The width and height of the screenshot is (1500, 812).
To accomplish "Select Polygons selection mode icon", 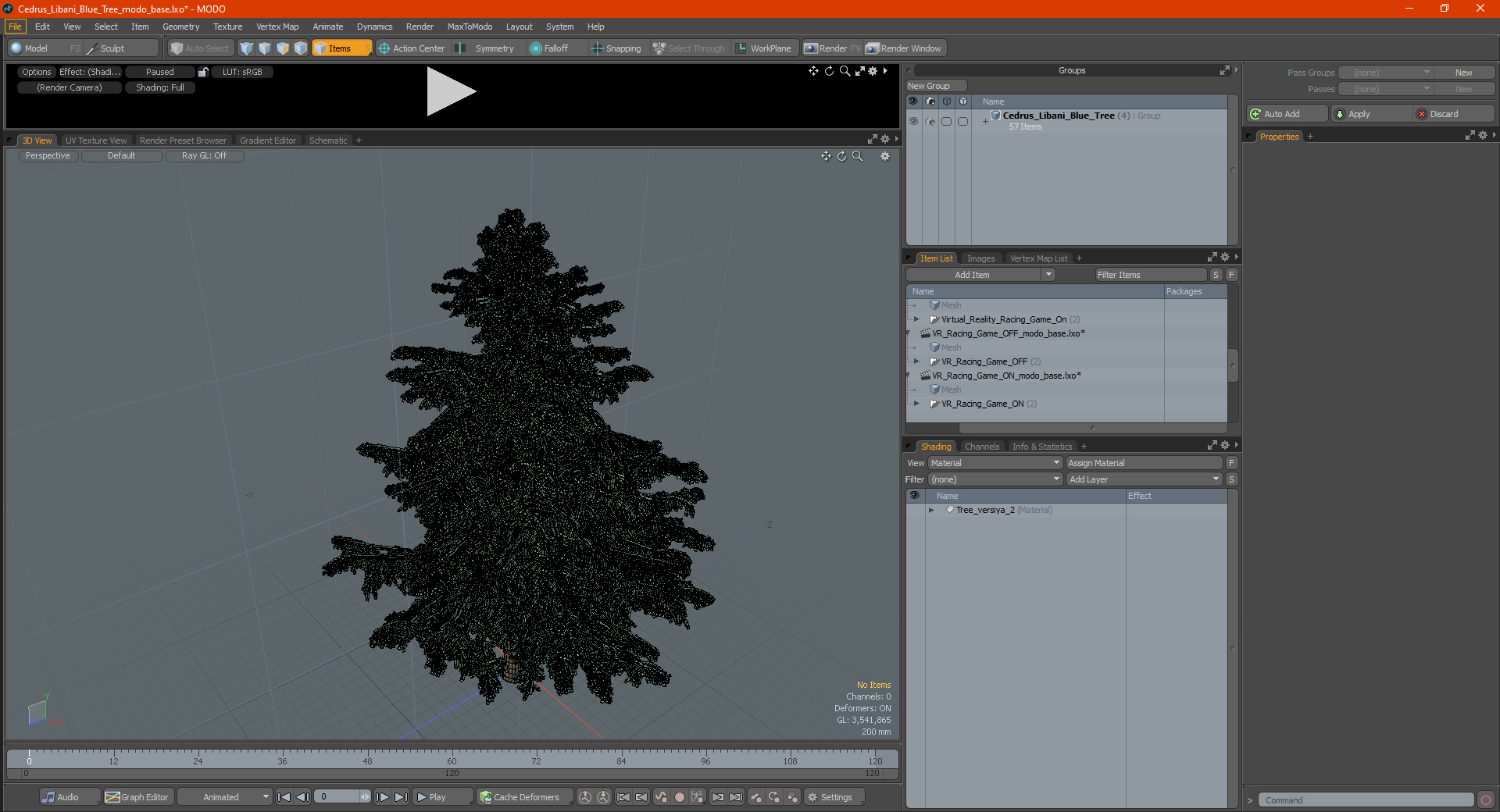I will 283,48.
